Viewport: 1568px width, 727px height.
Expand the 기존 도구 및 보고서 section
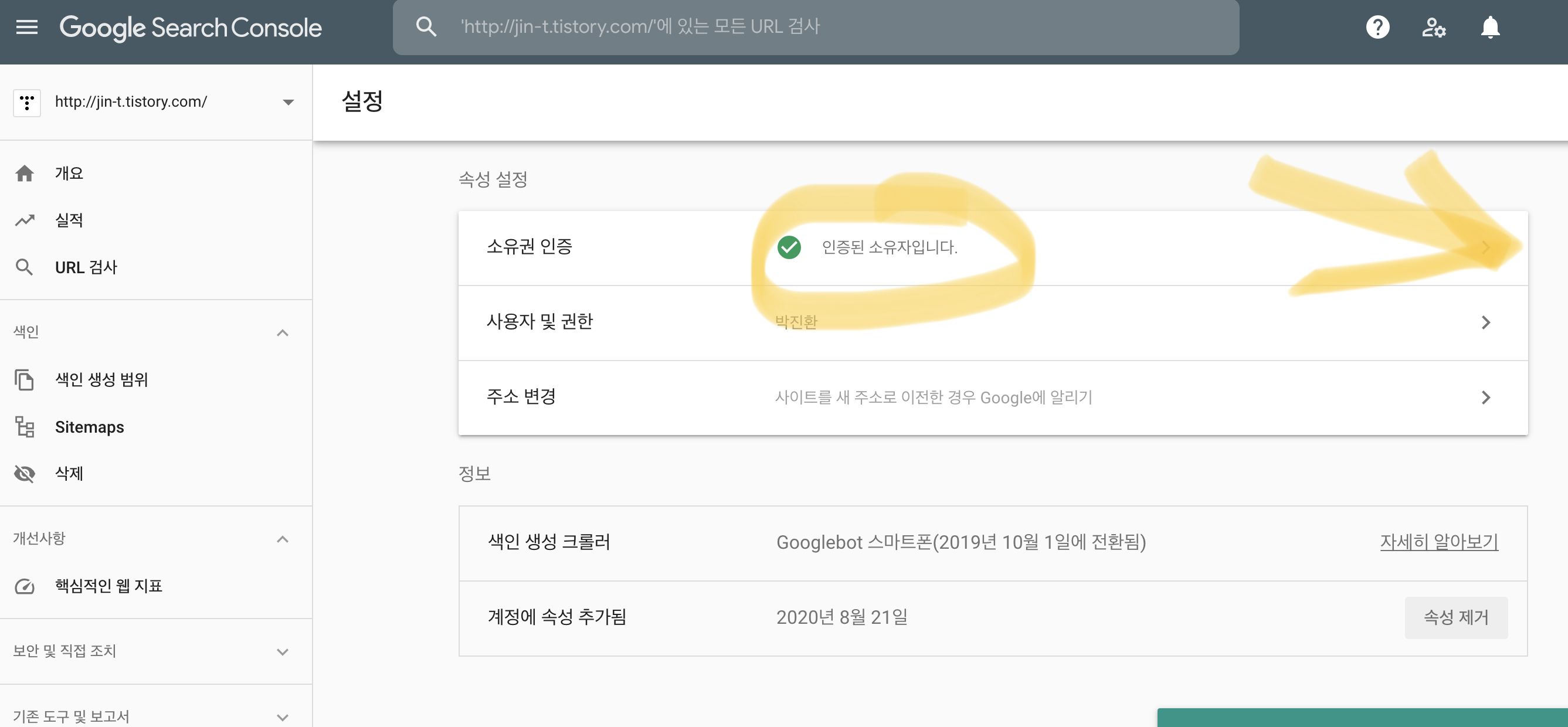283,717
